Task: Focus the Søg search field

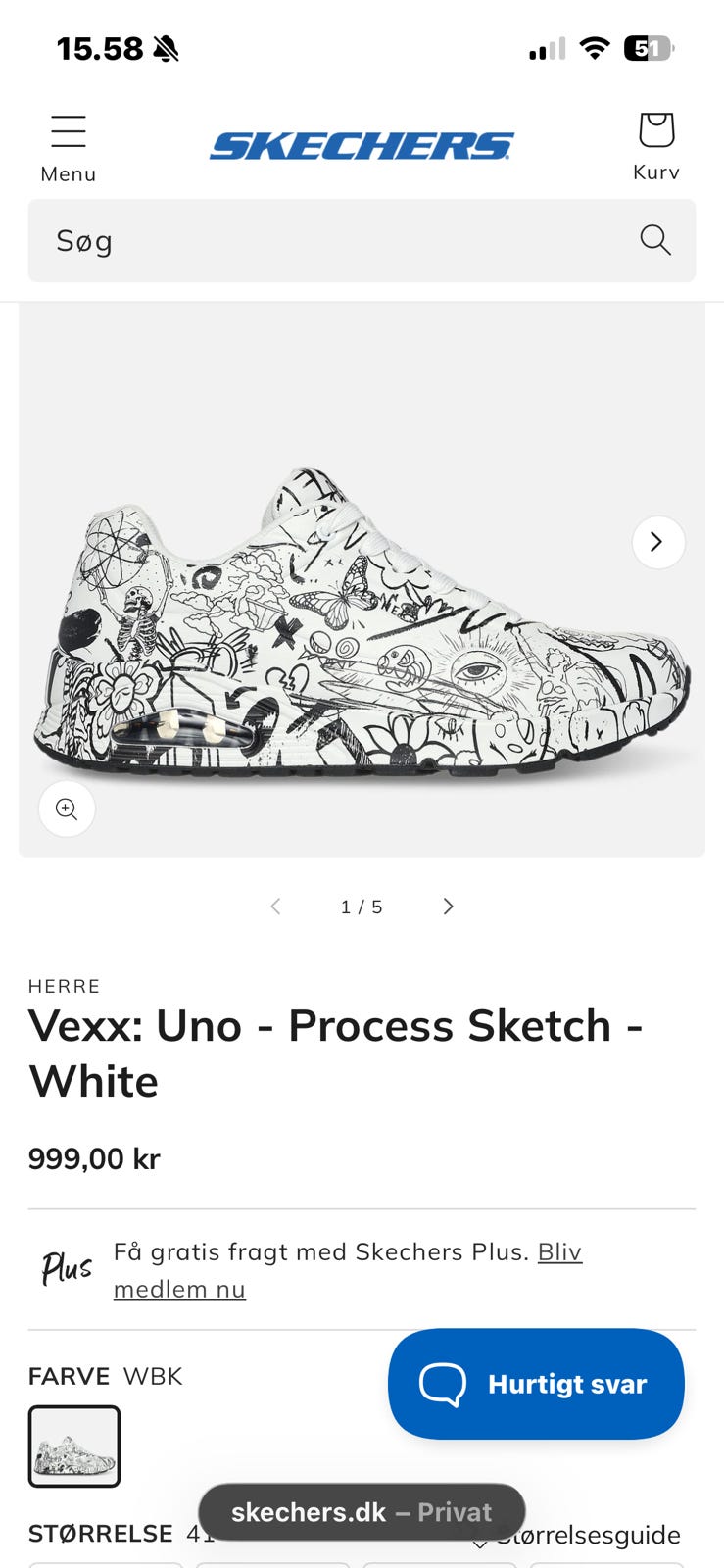Action: point(323,240)
